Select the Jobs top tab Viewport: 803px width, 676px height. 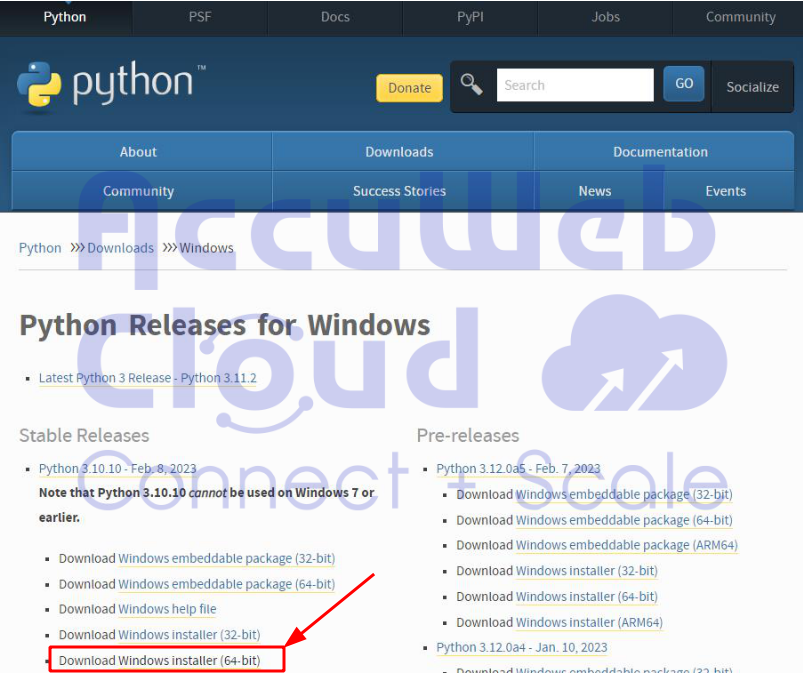pyautogui.click(x=605, y=17)
